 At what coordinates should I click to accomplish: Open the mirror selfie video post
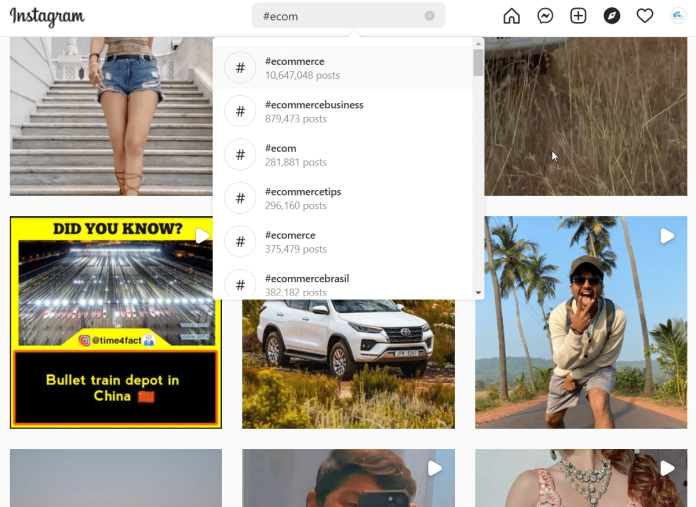(348, 478)
